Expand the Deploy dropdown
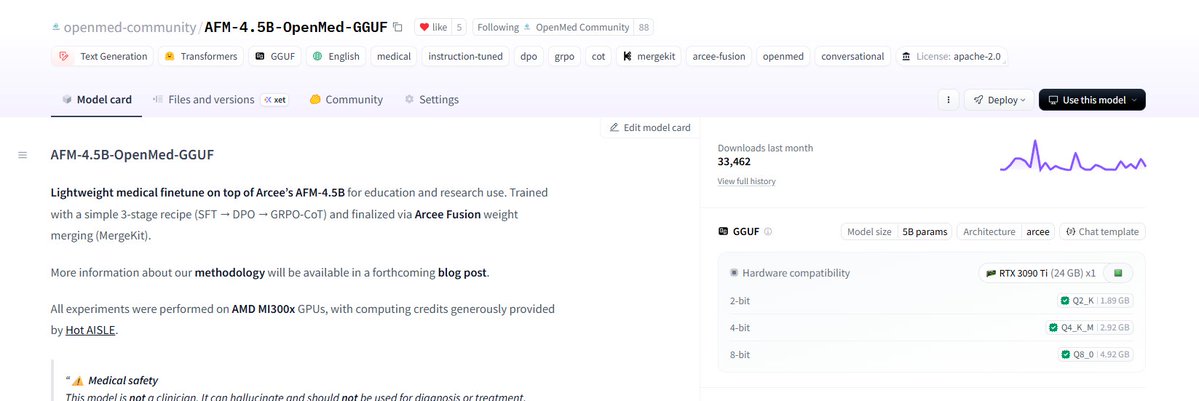 [998, 100]
